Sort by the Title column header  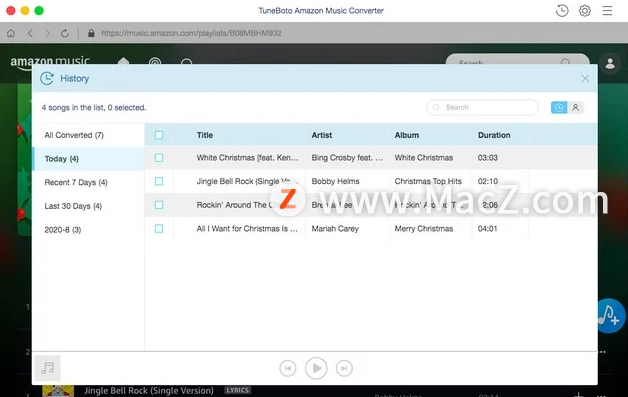tap(205, 135)
